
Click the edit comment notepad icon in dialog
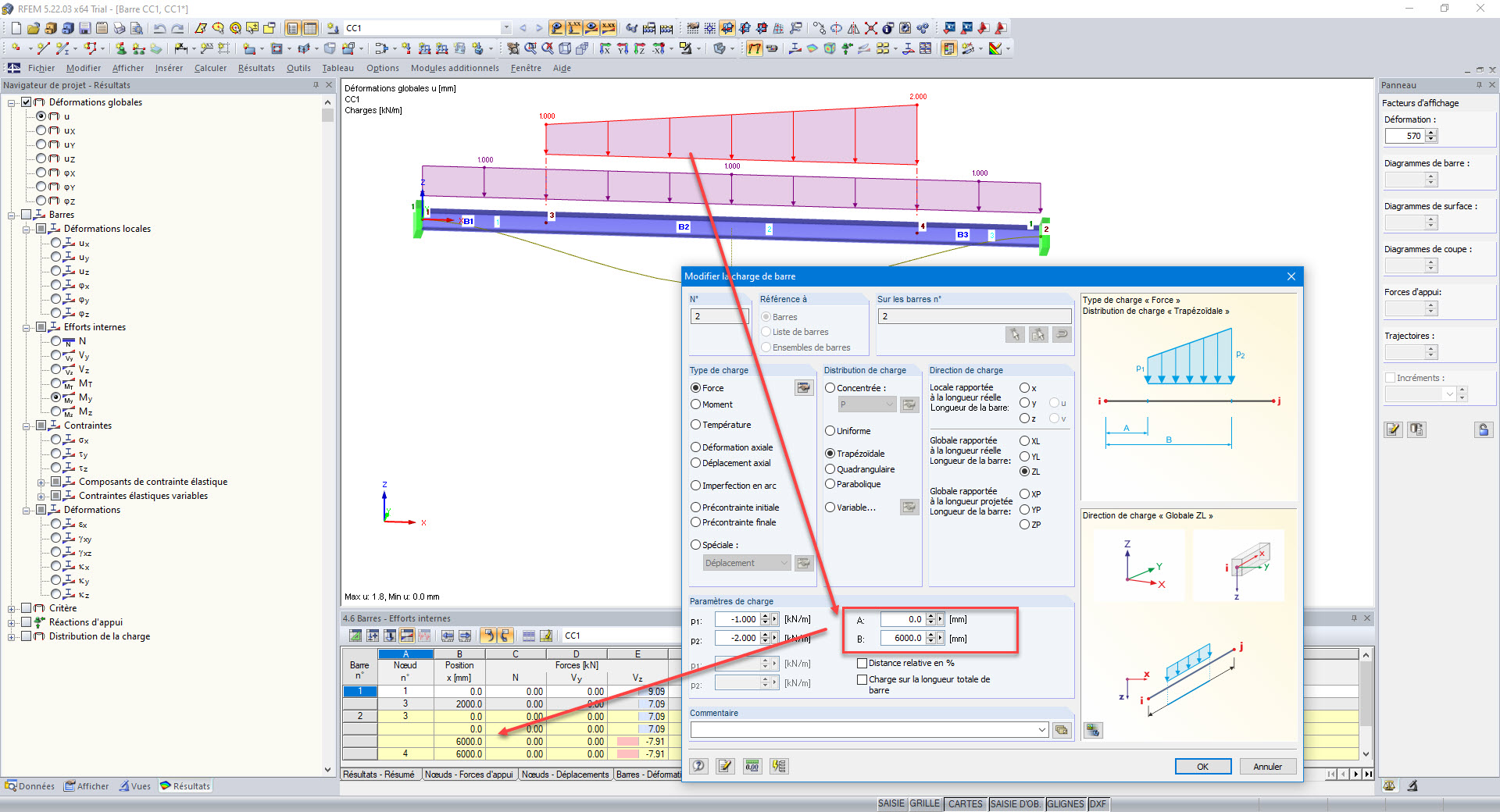click(726, 766)
